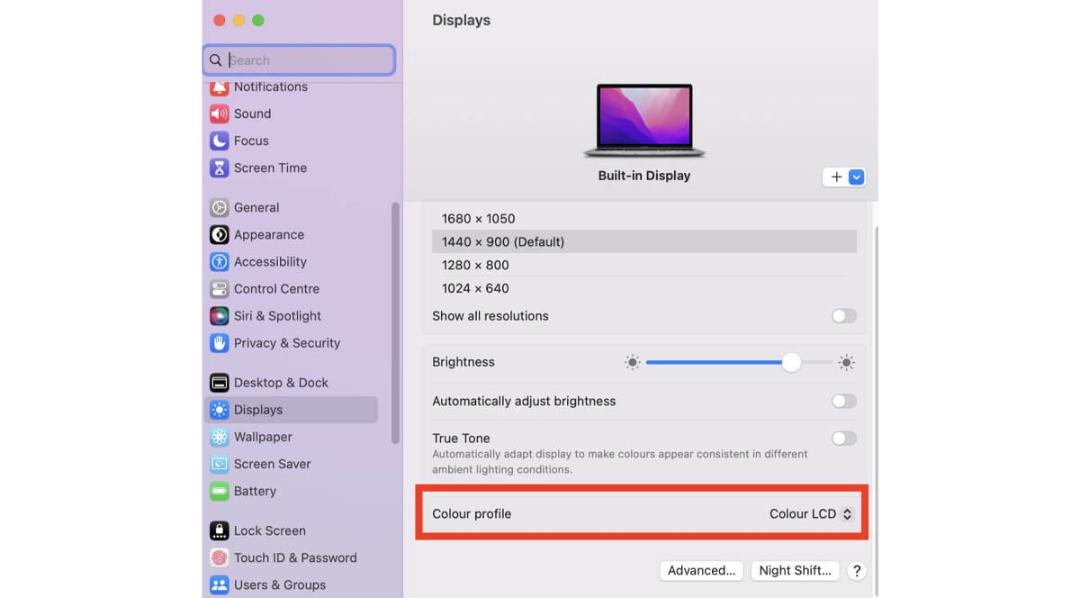1080x598 pixels.
Task: Open the Wallpaper flower icon
Action: click(x=219, y=437)
